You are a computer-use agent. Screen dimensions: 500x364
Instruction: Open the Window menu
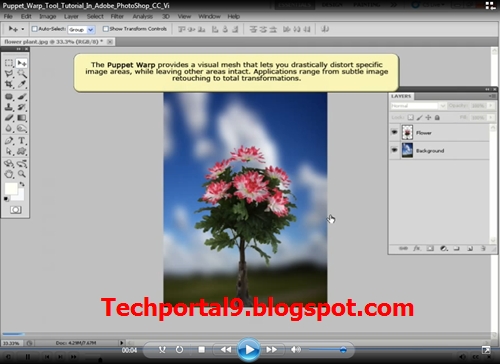pyautogui.click(x=209, y=16)
